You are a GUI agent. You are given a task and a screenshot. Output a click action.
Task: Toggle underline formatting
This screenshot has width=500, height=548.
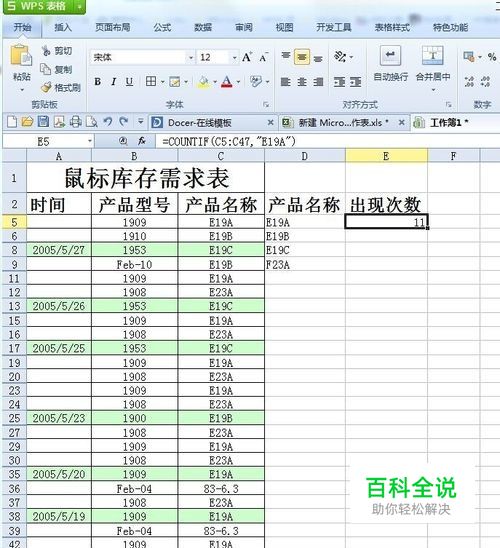[x=129, y=82]
